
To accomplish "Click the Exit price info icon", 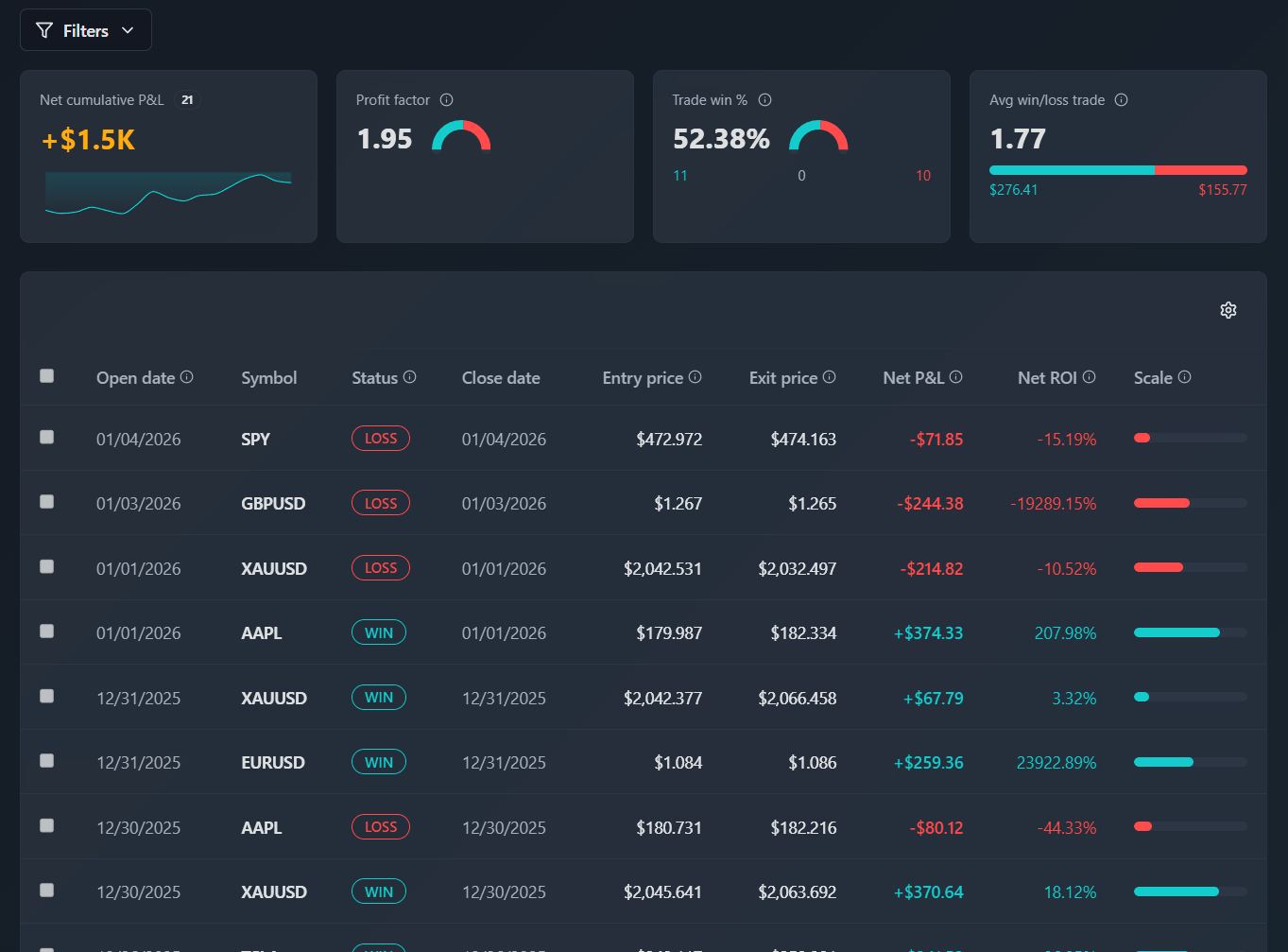I will pos(829,376).
